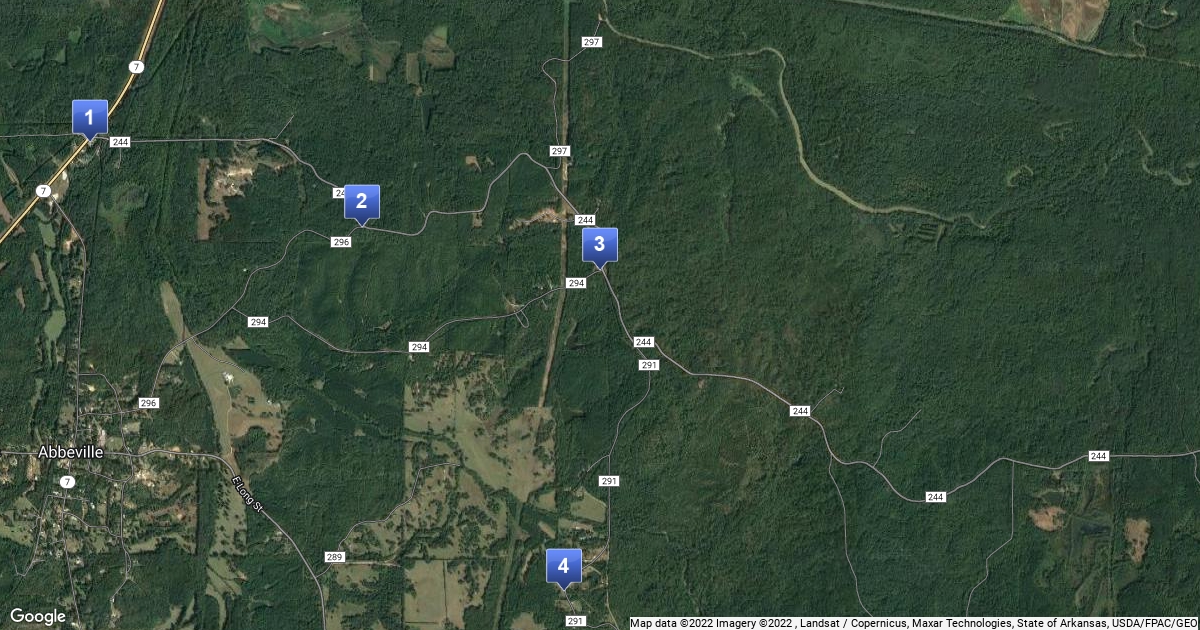1200x630 pixels.
Task: Click the 289 road shield
Action: [x=335, y=557]
